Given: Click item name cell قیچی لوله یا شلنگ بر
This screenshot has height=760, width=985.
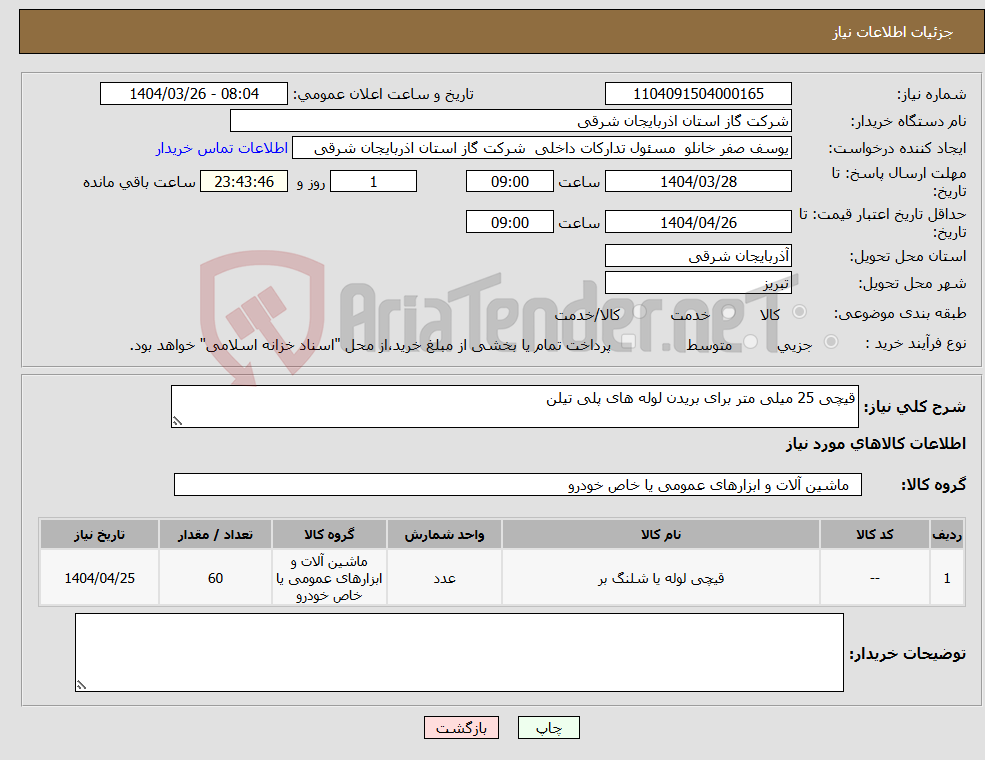Looking at the screenshot, I should click(661, 578).
